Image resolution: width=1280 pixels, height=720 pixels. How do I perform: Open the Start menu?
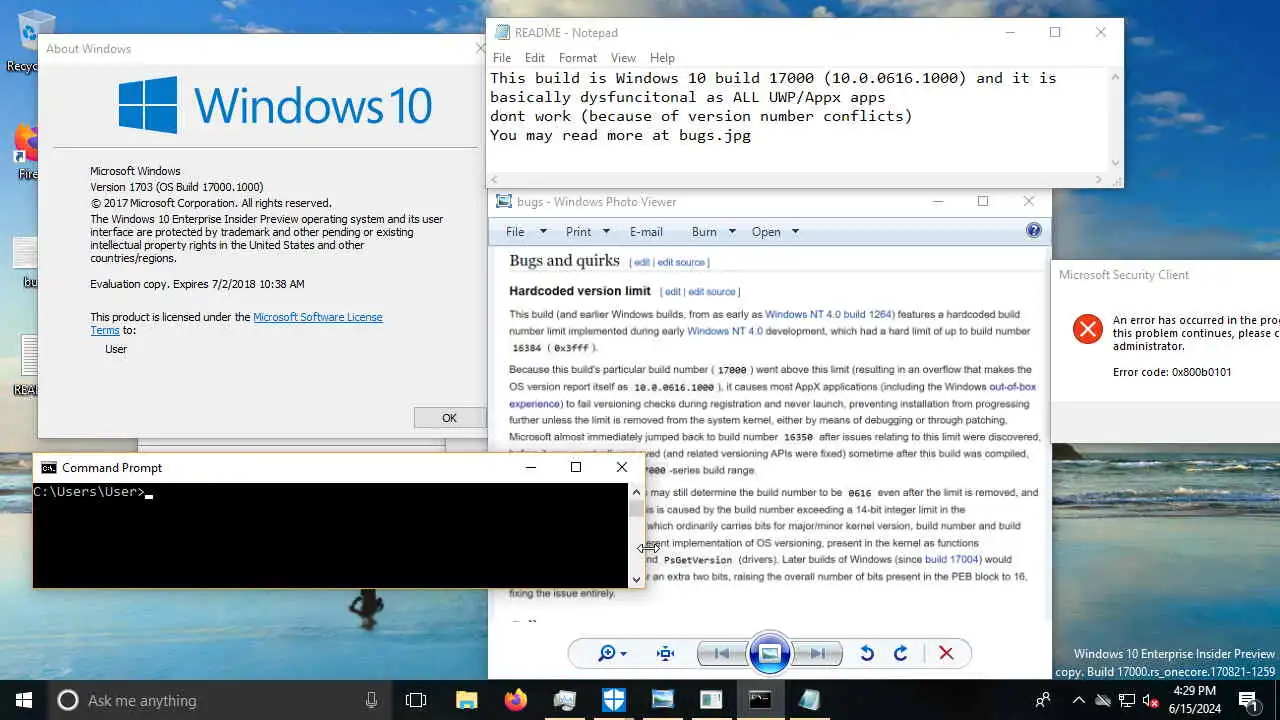(x=24, y=700)
